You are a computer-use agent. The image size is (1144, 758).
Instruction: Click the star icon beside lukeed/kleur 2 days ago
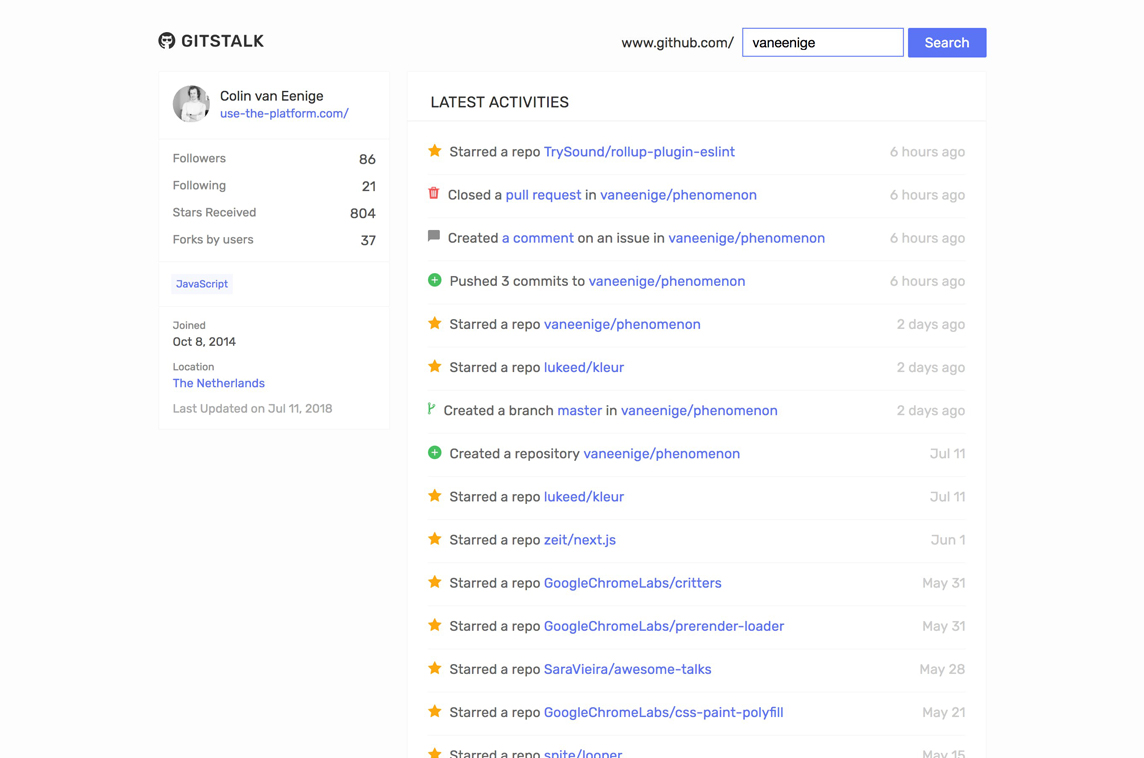[435, 366]
